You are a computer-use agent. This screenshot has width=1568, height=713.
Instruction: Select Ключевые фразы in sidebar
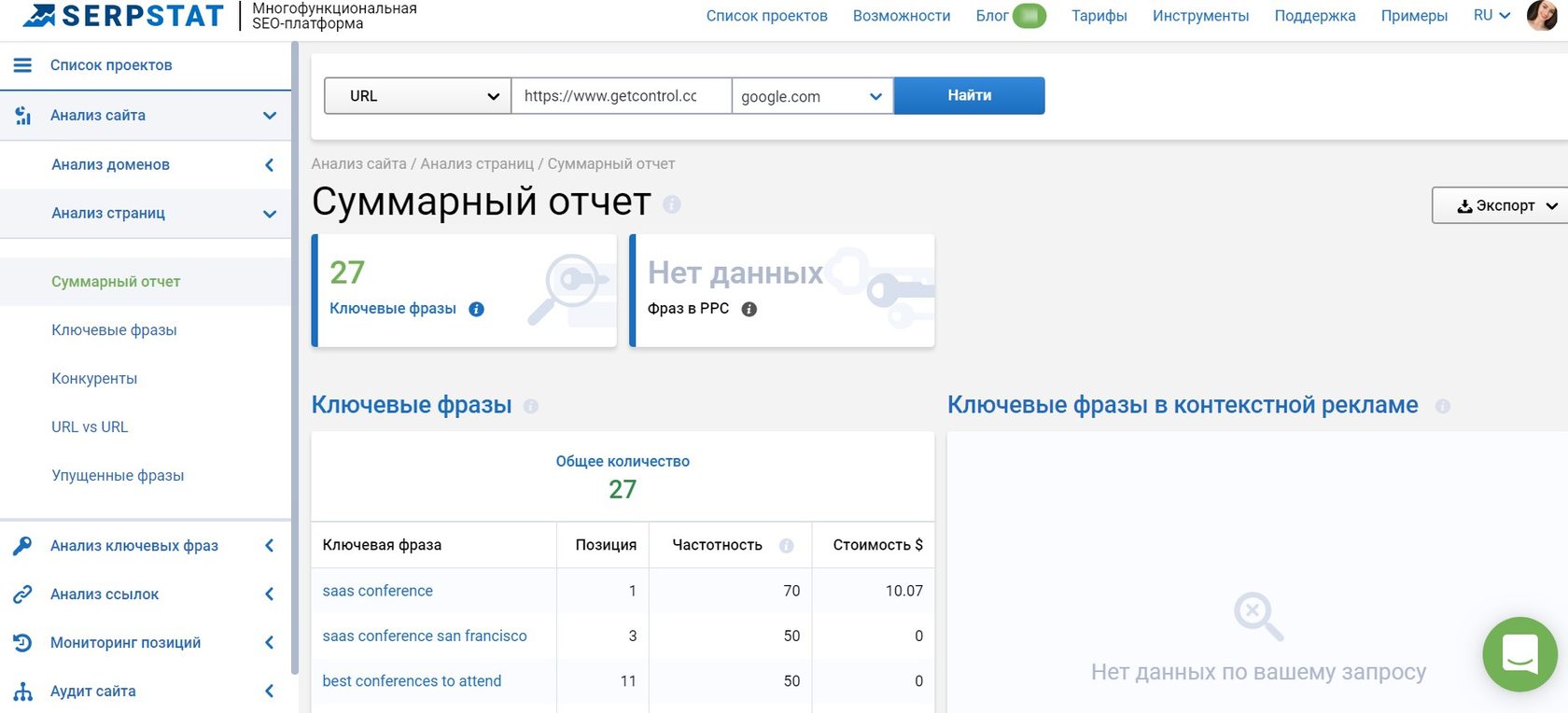pyautogui.click(x=114, y=330)
